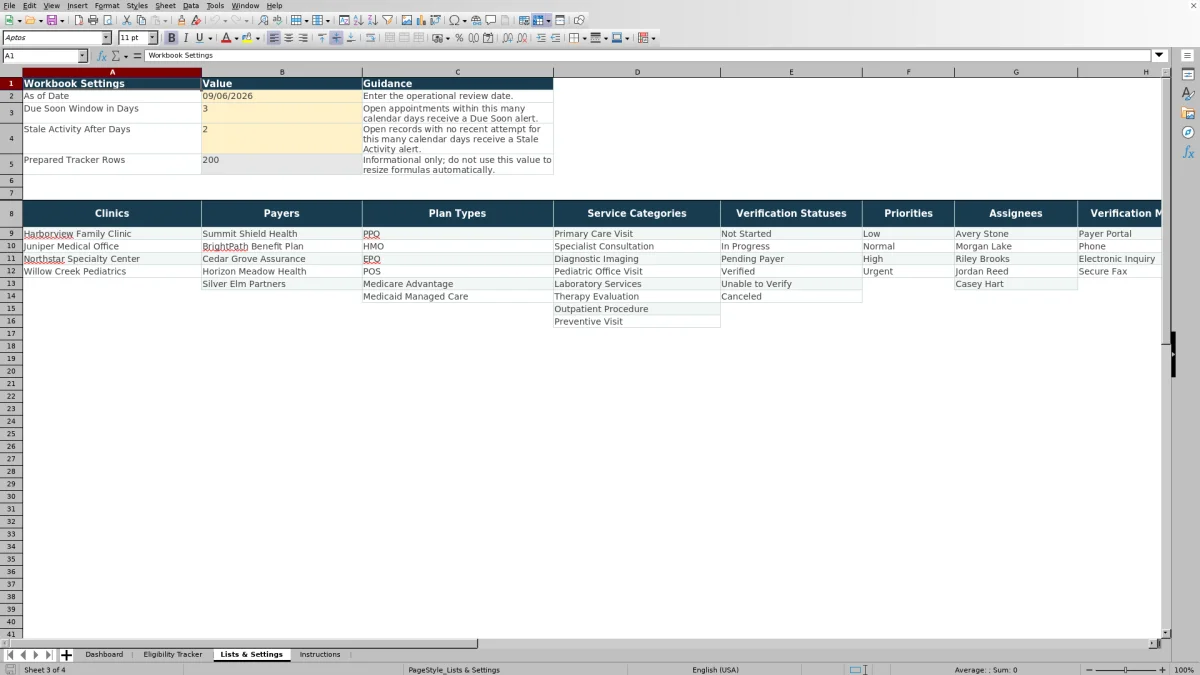Click the Formula equals sign icon

coord(137,56)
